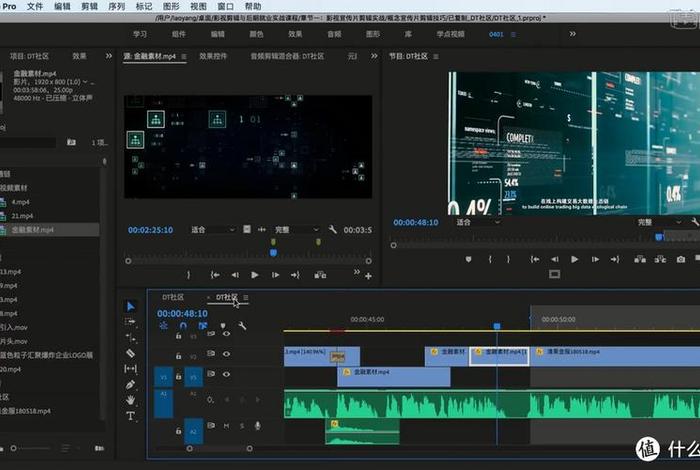Switch to the 效果控件 tab

(213, 58)
